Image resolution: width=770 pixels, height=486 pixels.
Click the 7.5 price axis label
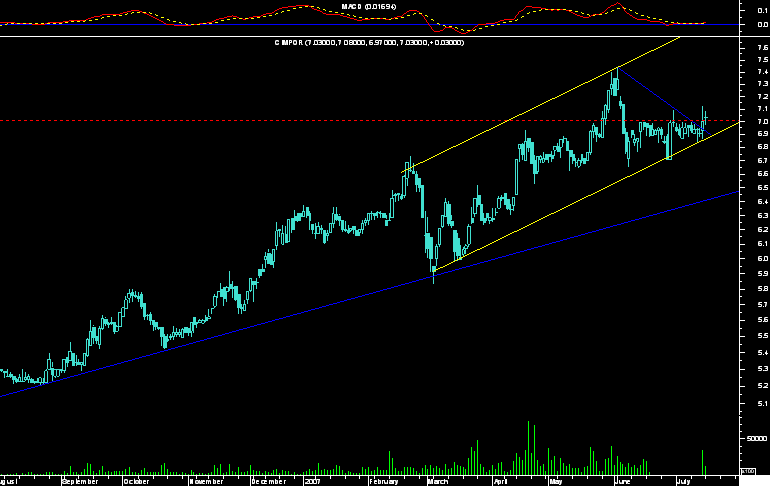763,60
